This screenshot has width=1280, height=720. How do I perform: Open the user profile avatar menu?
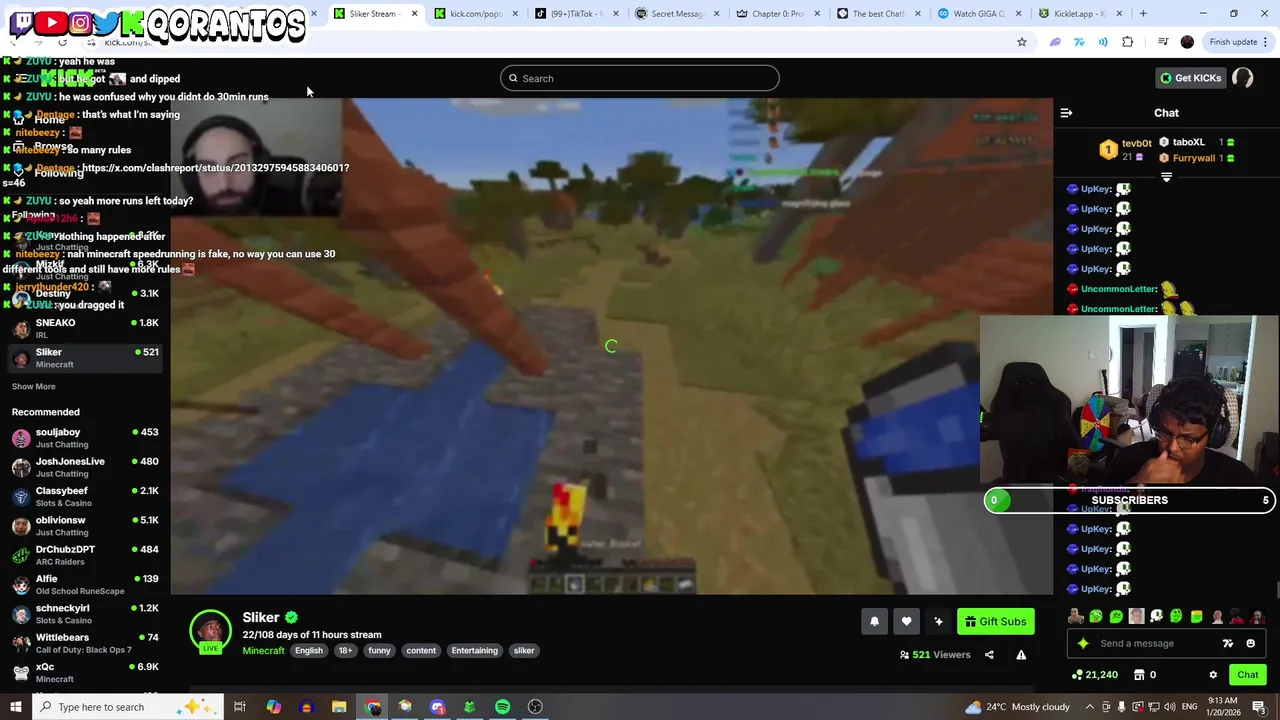pyautogui.click(x=1243, y=78)
